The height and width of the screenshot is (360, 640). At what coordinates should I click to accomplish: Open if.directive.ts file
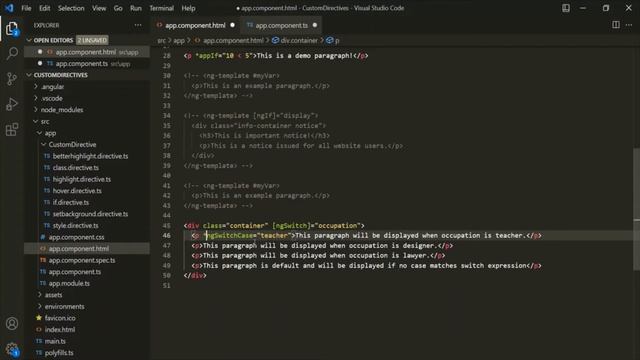pos(71,202)
